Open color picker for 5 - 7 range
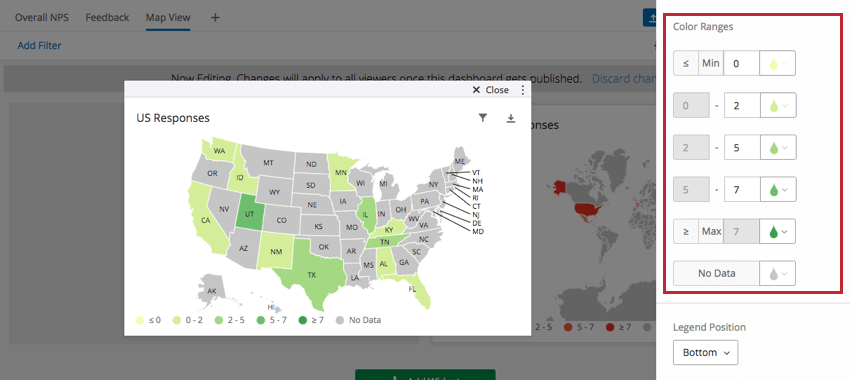The image size is (850, 380). click(778, 189)
